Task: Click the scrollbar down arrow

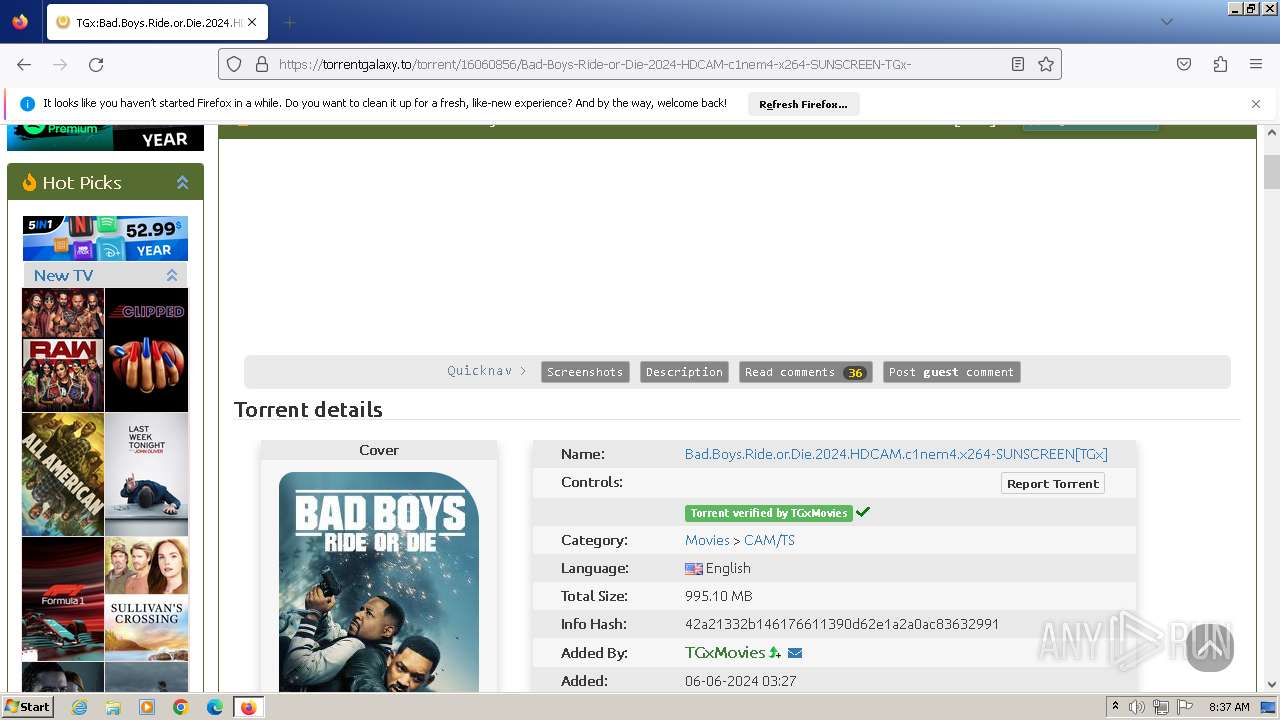Action: click(1272, 685)
